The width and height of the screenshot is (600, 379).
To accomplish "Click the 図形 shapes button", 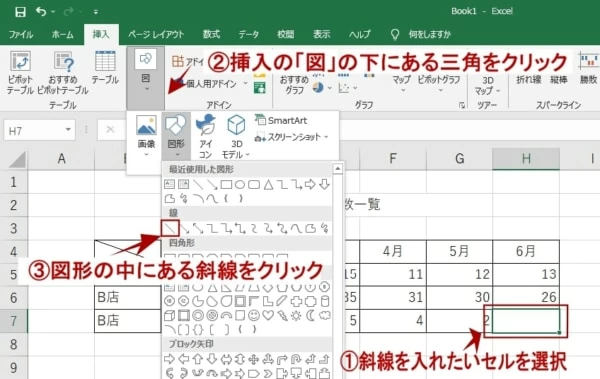I will click(176, 136).
